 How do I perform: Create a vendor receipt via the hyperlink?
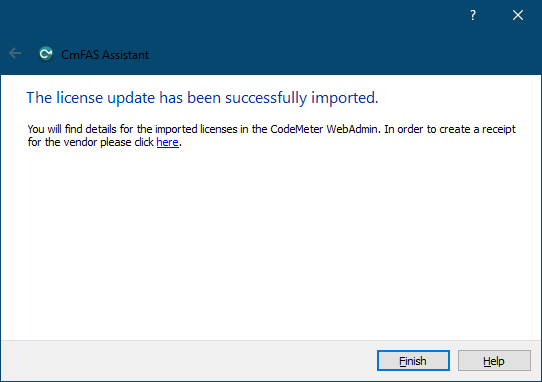(168, 142)
